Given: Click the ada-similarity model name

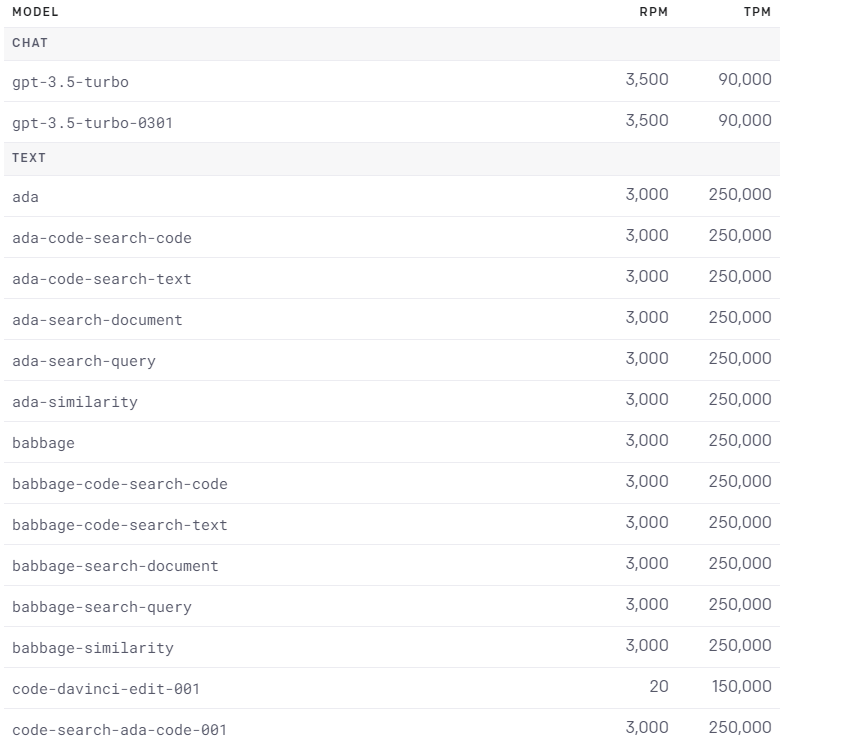Looking at the screenshot, I should tap(75, 402).
